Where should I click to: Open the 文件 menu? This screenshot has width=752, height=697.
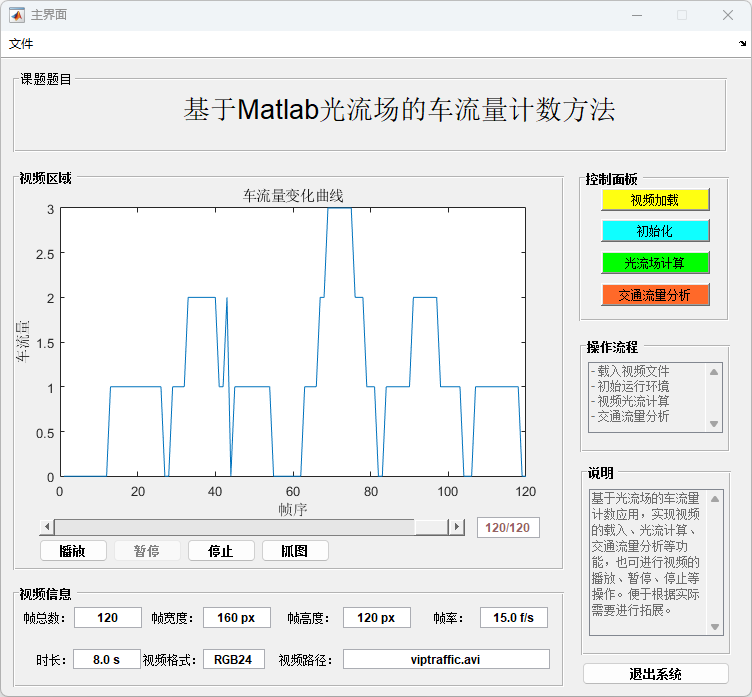click(x=21, y=44)
